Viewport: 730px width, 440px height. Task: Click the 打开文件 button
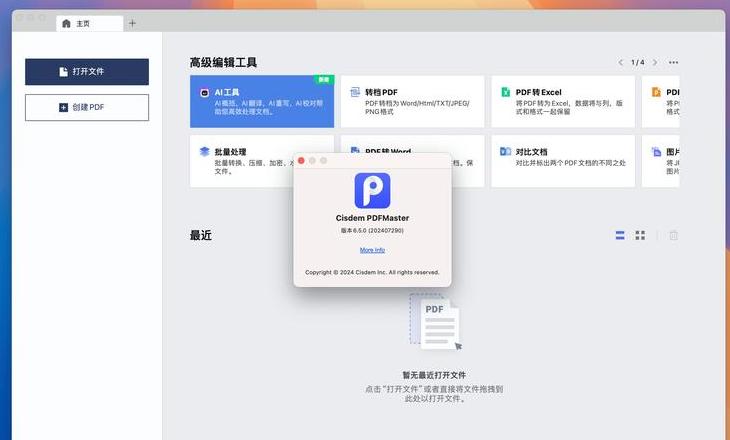point(87,72)
